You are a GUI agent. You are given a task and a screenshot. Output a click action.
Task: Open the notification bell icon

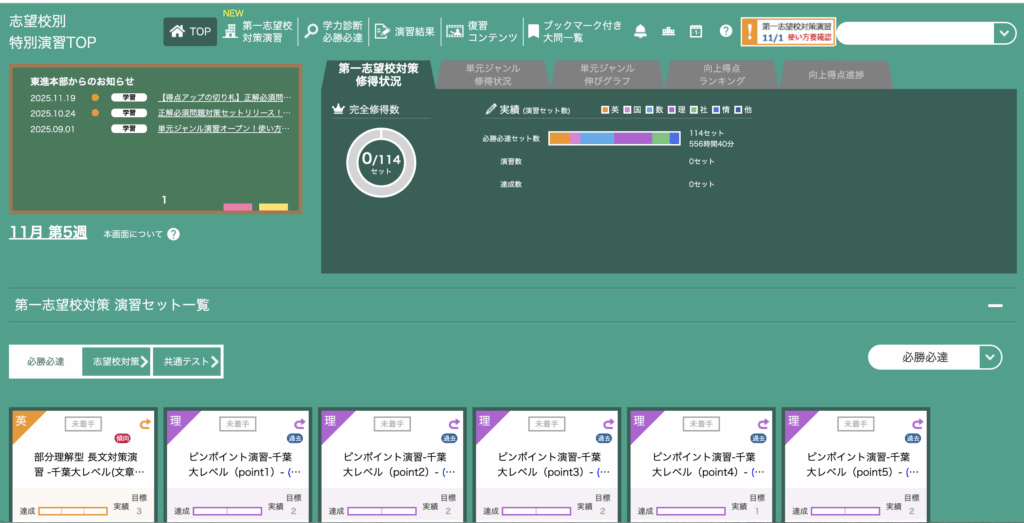(640, 31)
